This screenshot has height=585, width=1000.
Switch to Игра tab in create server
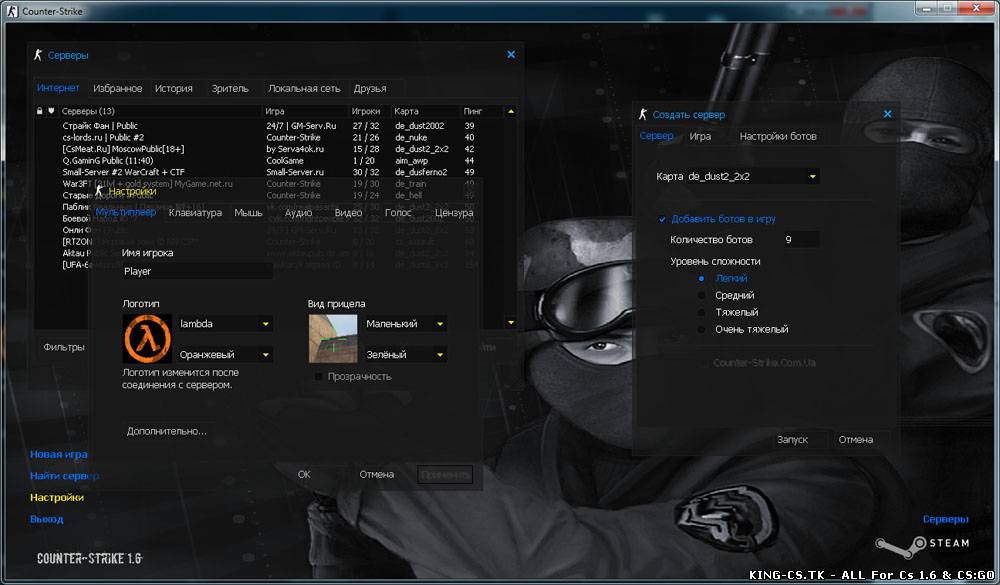click(700, 137)
